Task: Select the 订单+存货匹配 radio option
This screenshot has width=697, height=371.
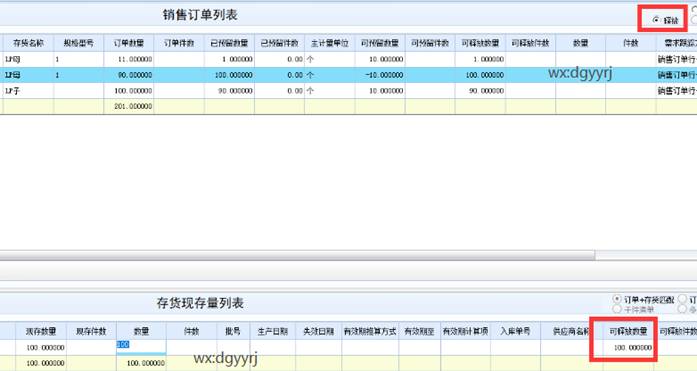Action: tap(617, 299)
